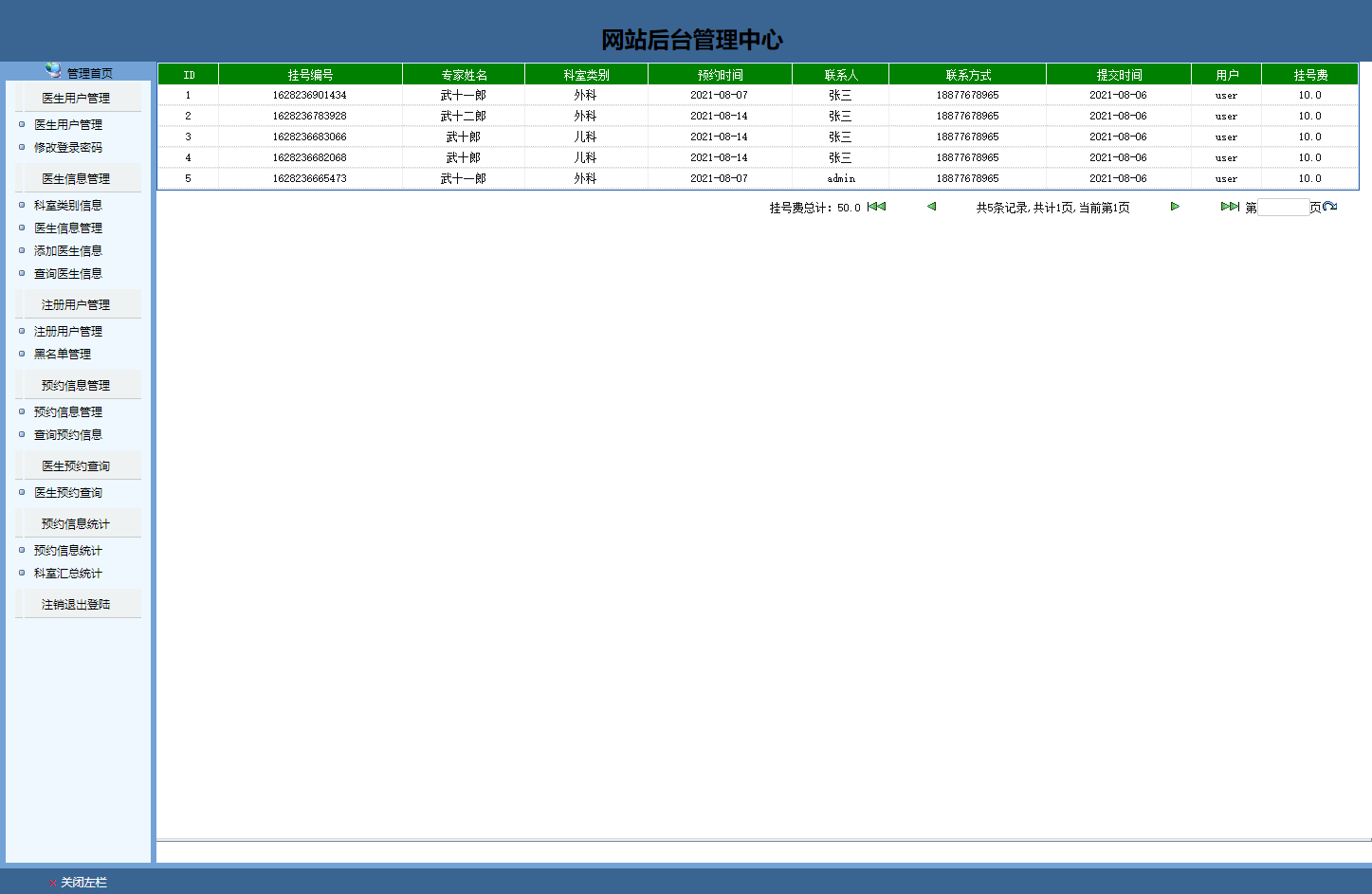Screen dimensions: 1372x894
Task: Select registration number 1628236682068
Action: 310,157
